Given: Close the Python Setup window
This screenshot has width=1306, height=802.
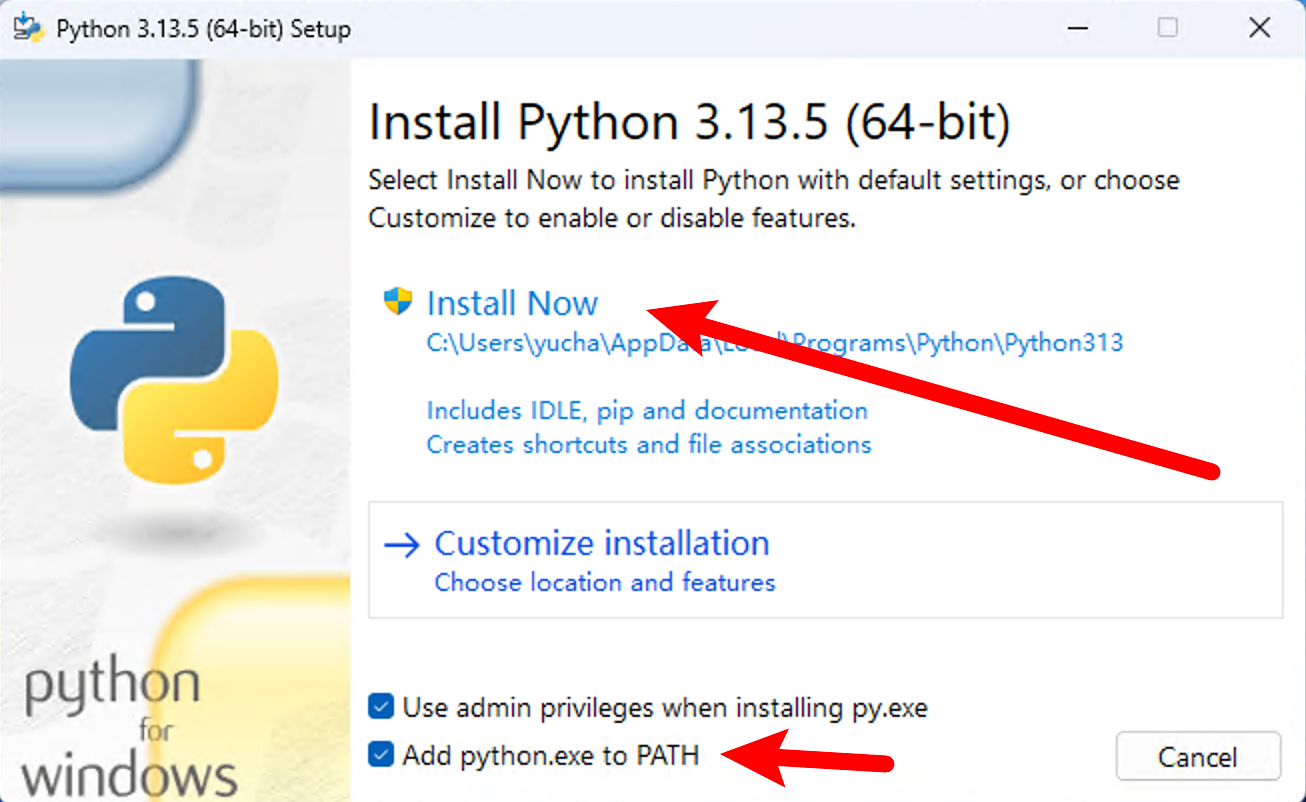Looking at the screenshot, I should click(1260, 28).
